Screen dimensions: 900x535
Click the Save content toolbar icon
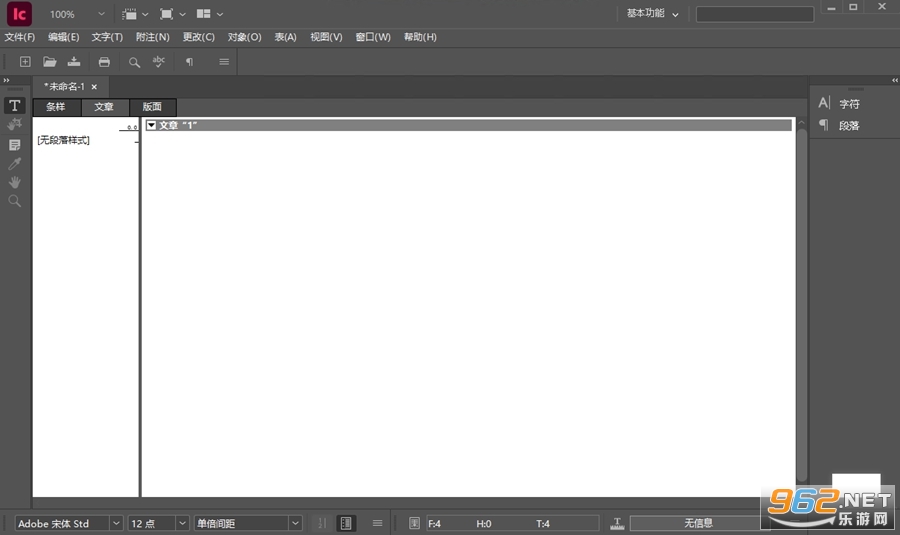pyautogui.click(x=74, y=61)
